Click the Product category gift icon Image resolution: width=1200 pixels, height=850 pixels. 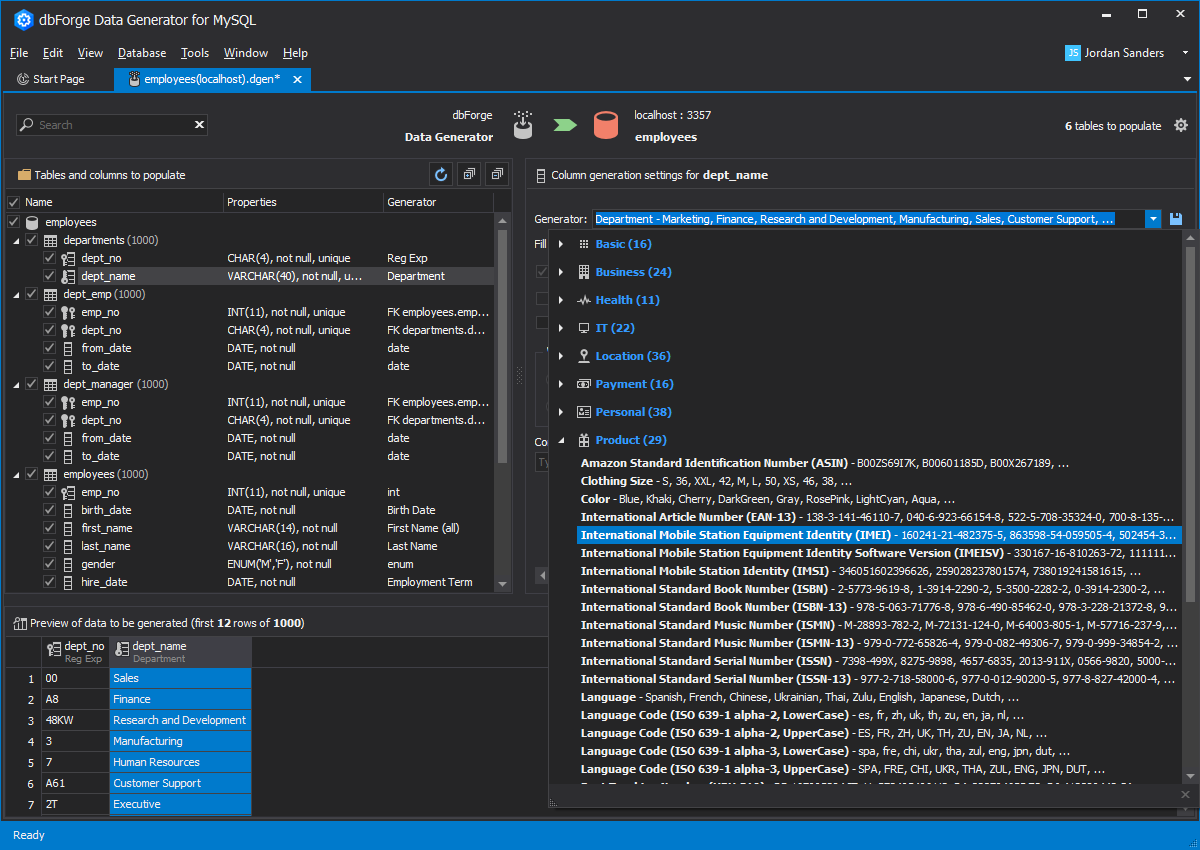coord(584,440)
